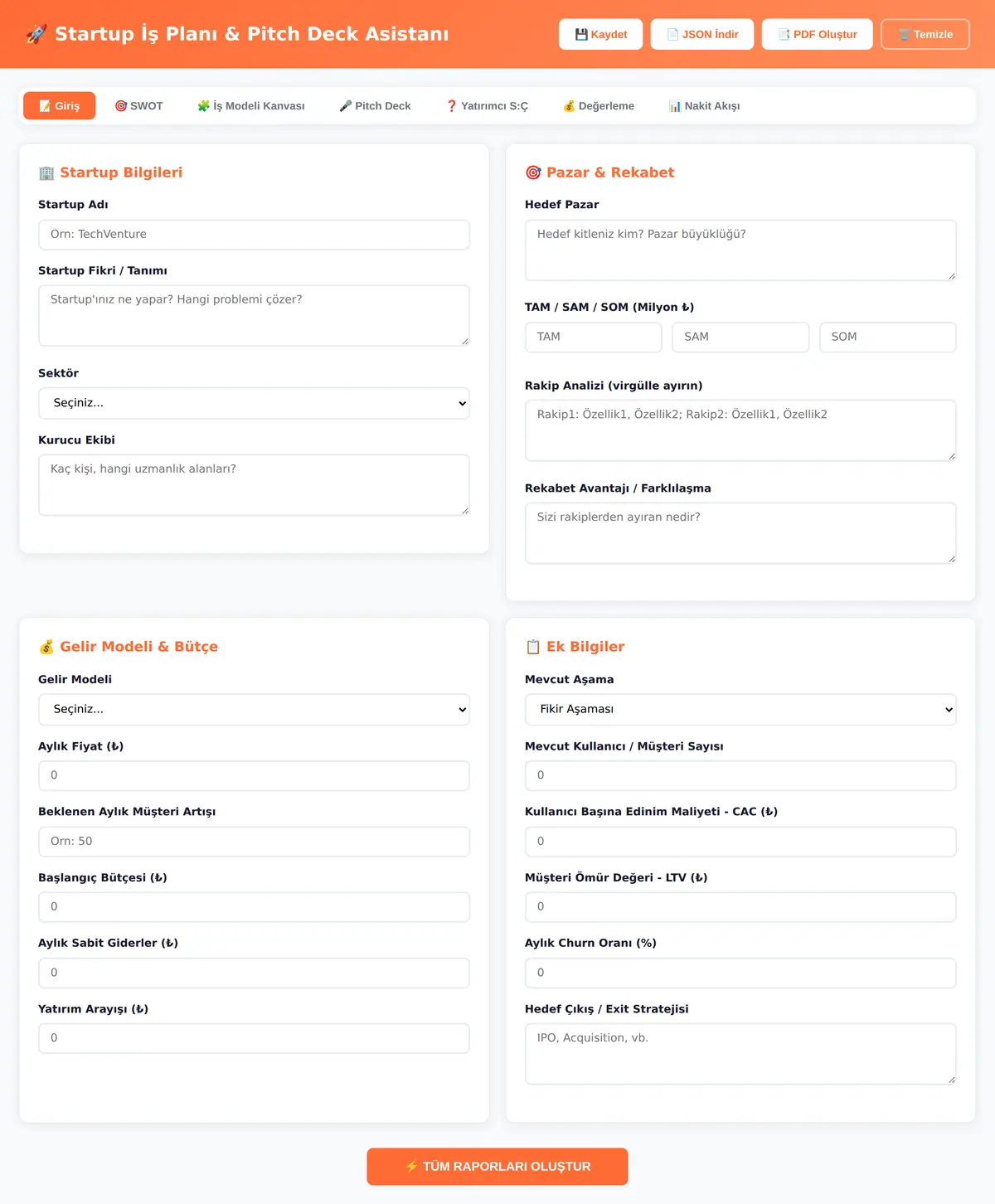
Task: Click the clipboard icon beside Ek Bilgiler
Action: point(533,647)
